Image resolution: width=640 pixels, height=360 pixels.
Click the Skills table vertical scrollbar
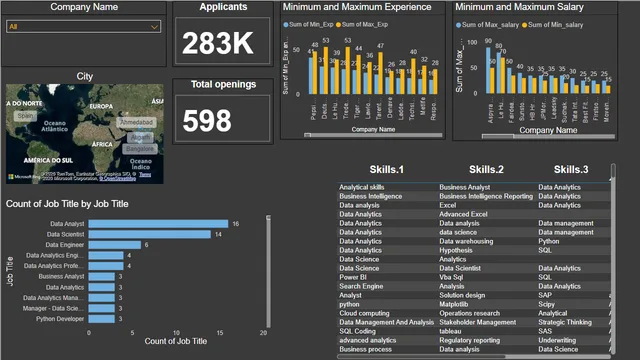click(613, 260)
